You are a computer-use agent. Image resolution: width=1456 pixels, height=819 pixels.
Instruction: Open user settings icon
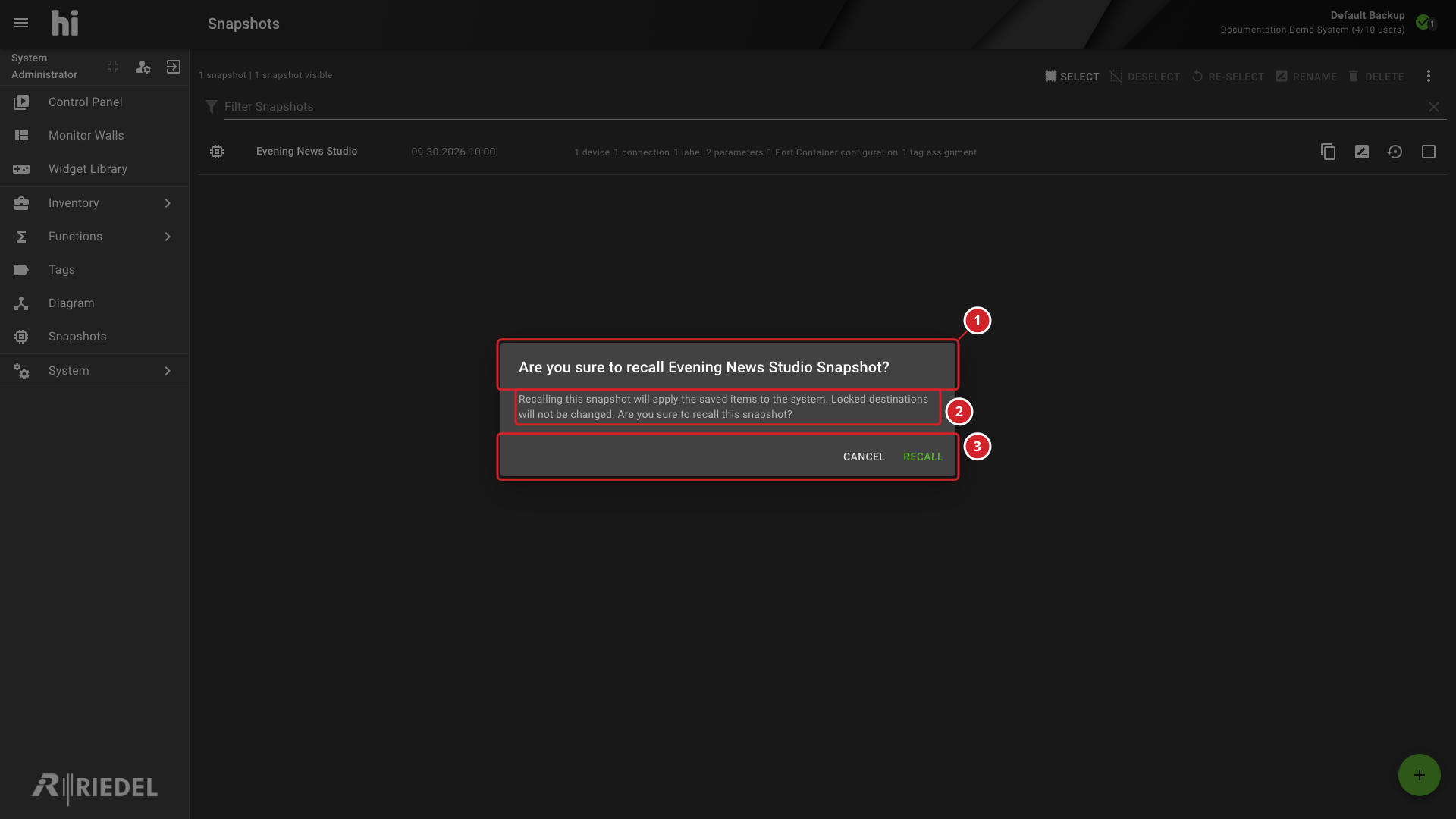pyautogui.click(x=143, y=67)
